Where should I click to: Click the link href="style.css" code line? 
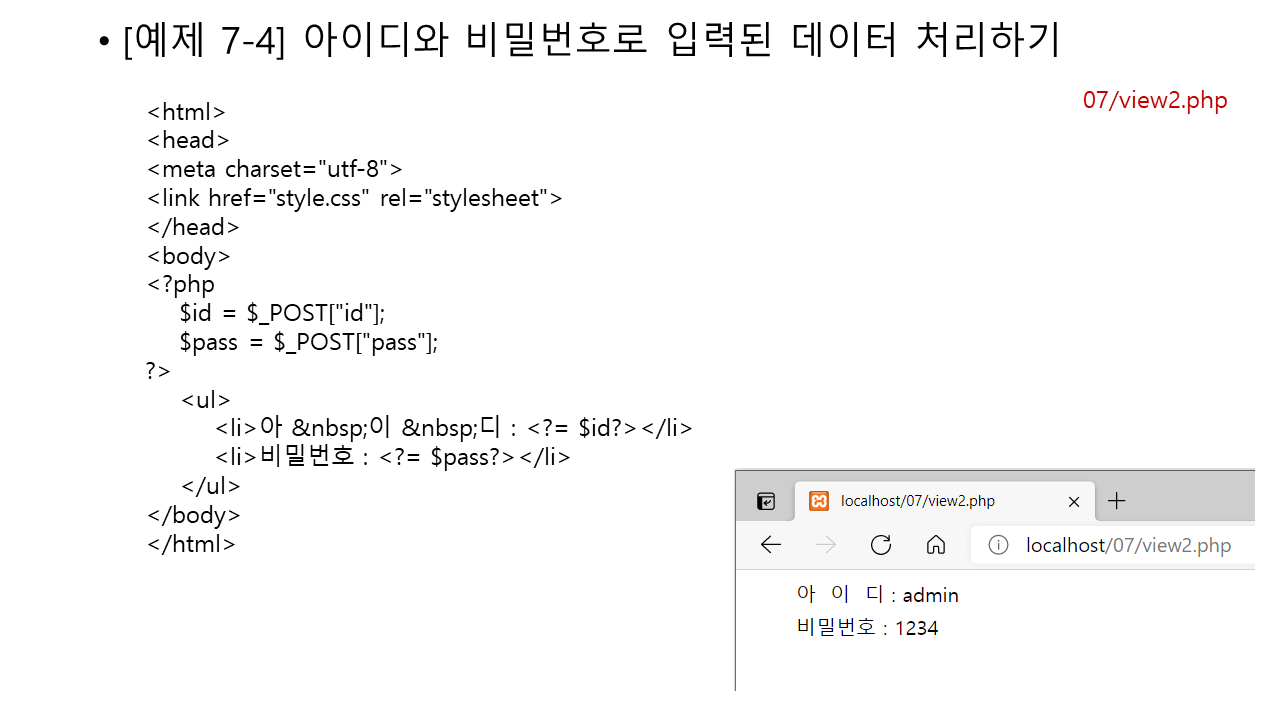click(354, 198)
